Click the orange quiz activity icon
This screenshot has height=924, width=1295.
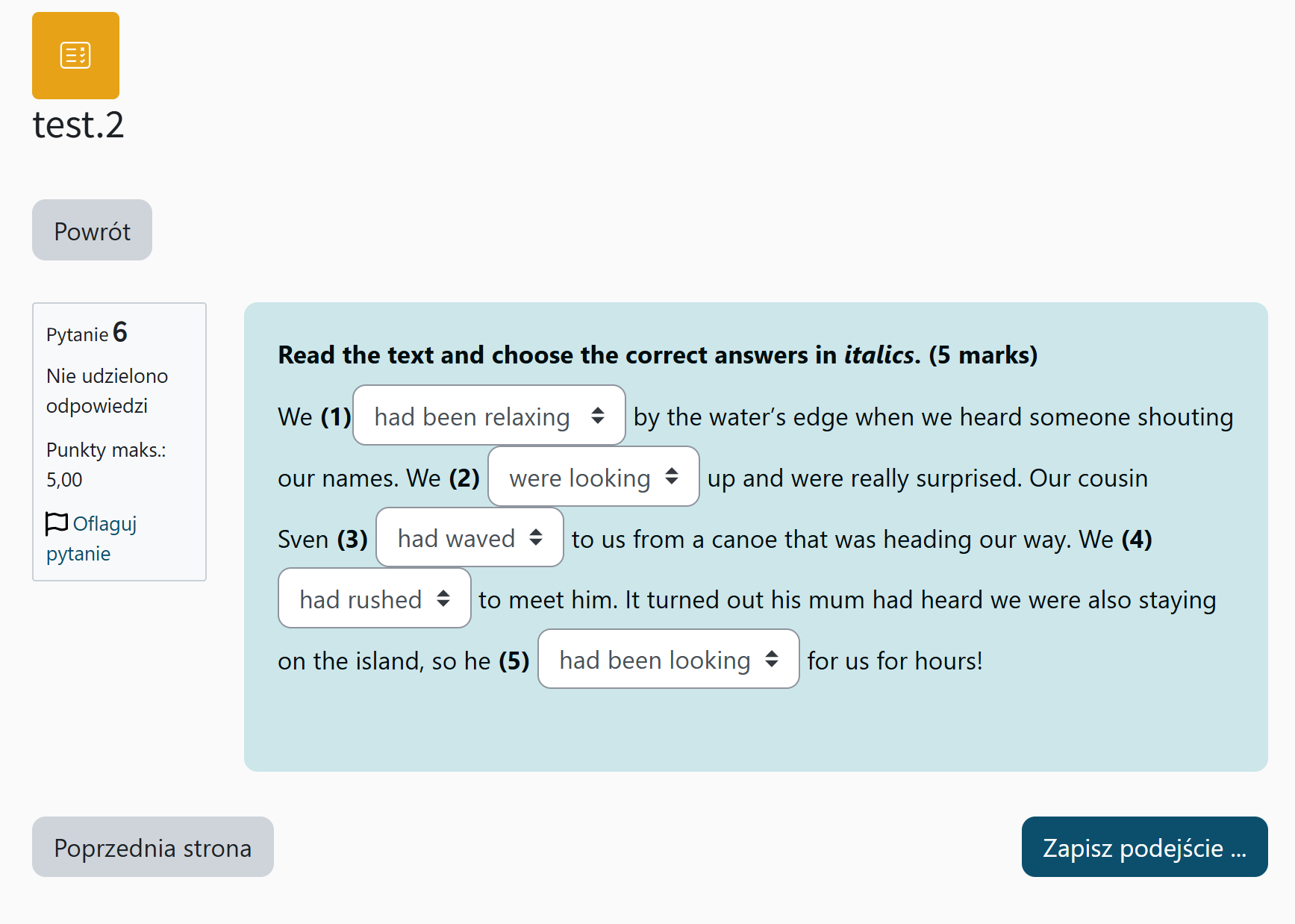tap(75, 55)
